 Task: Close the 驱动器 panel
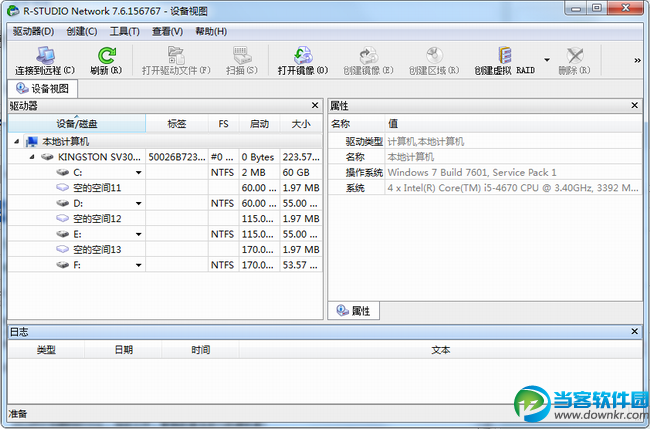(315, 105)
